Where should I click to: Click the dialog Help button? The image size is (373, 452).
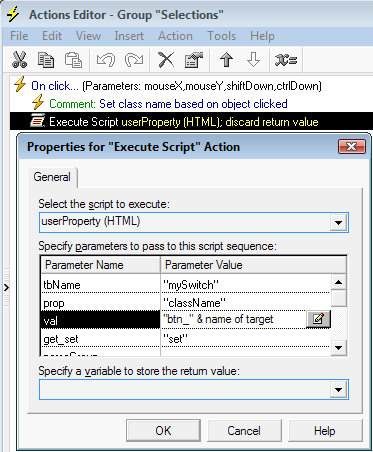tap(325, 430)
